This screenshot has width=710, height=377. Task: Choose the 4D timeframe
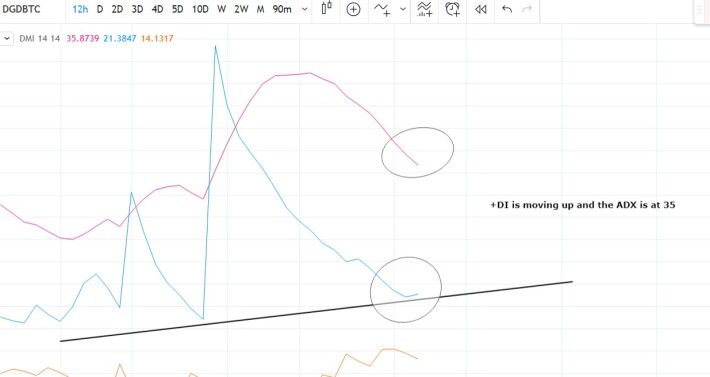coord(157,9)
